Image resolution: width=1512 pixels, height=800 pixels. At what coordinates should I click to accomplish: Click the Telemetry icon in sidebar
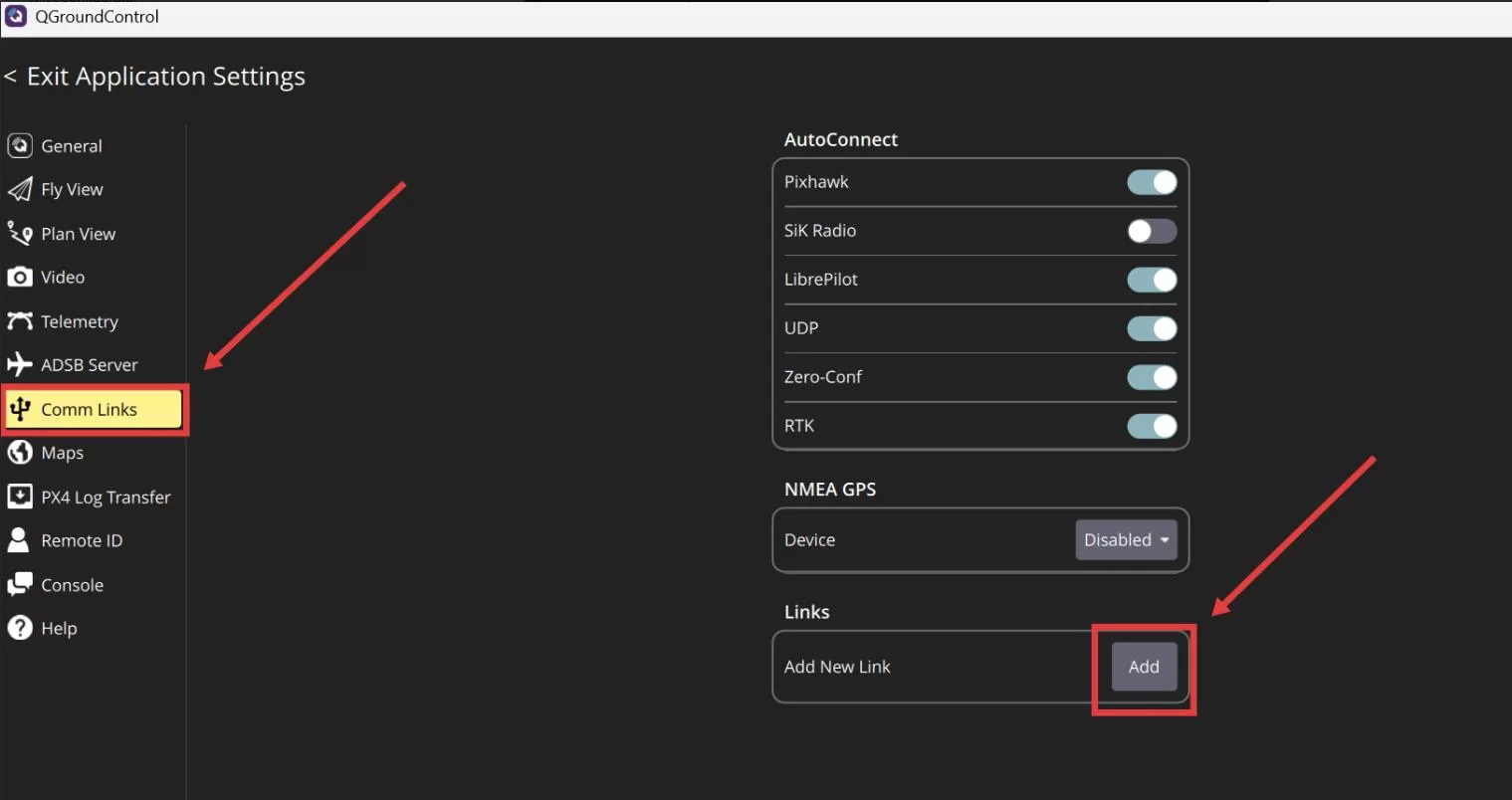[20, 321]
